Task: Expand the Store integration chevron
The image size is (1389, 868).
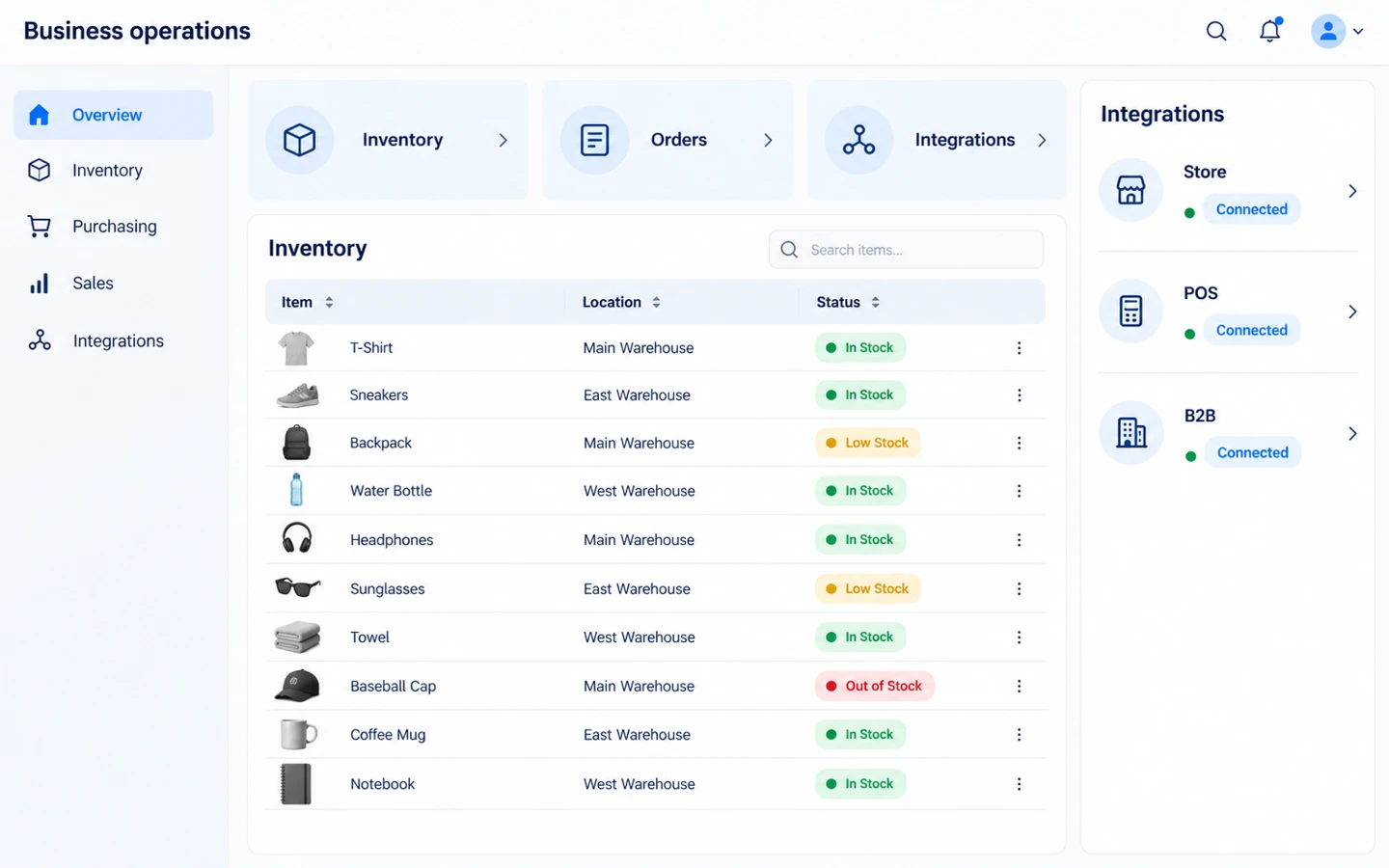Action: pos(1352,191)
